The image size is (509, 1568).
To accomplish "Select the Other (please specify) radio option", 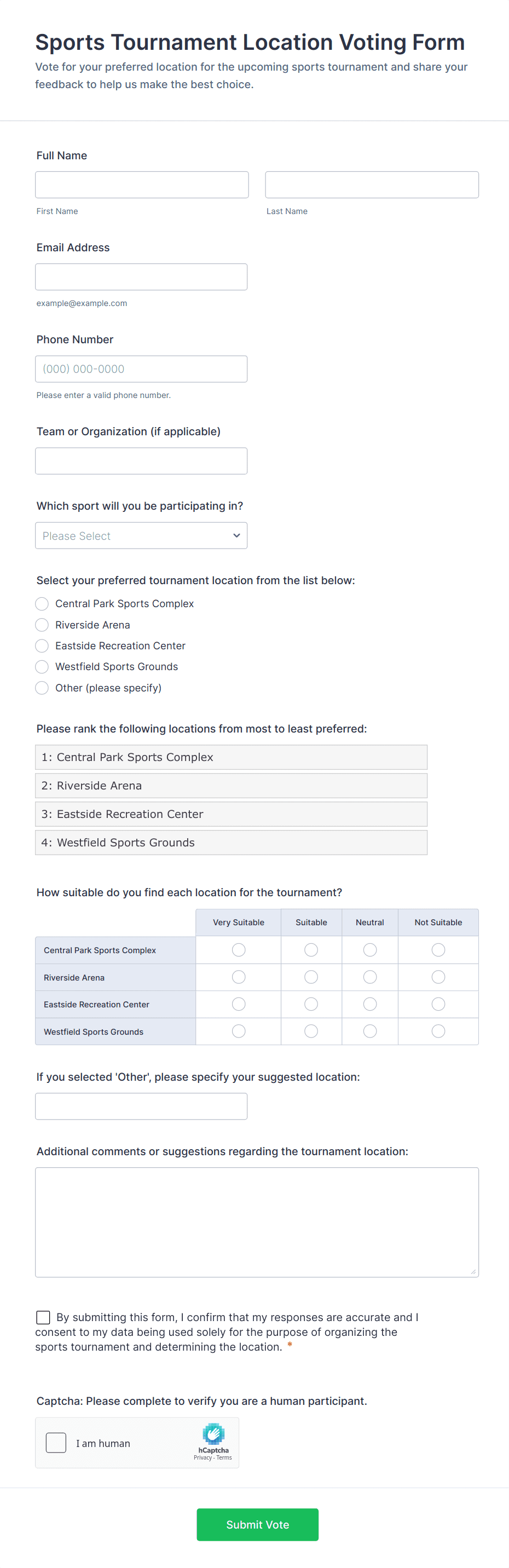I will pos(42,688).
